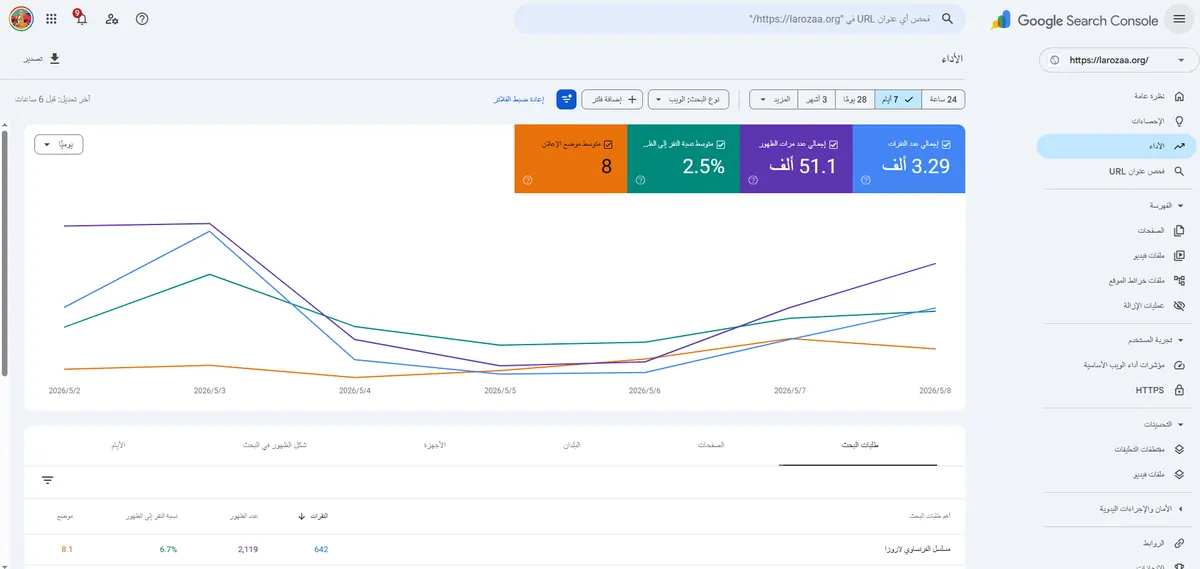The image size is (1200, 569).
Task: Click the lock icon for HTTPS
Action: [x=1179, y=390]
